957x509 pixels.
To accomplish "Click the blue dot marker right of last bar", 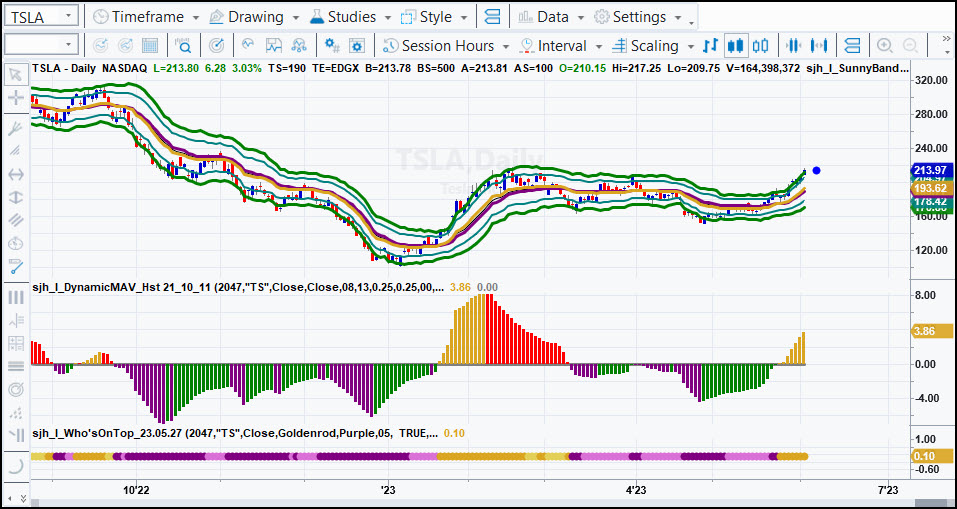I will (817, 170).
